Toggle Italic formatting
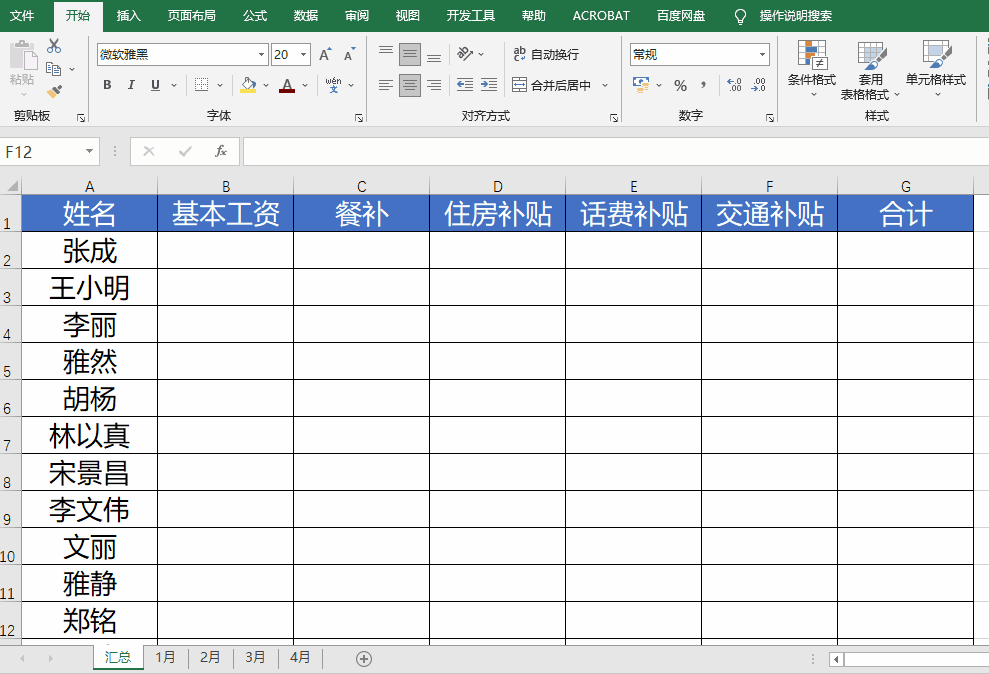This screenshot has height=674, width=989. 131,85
